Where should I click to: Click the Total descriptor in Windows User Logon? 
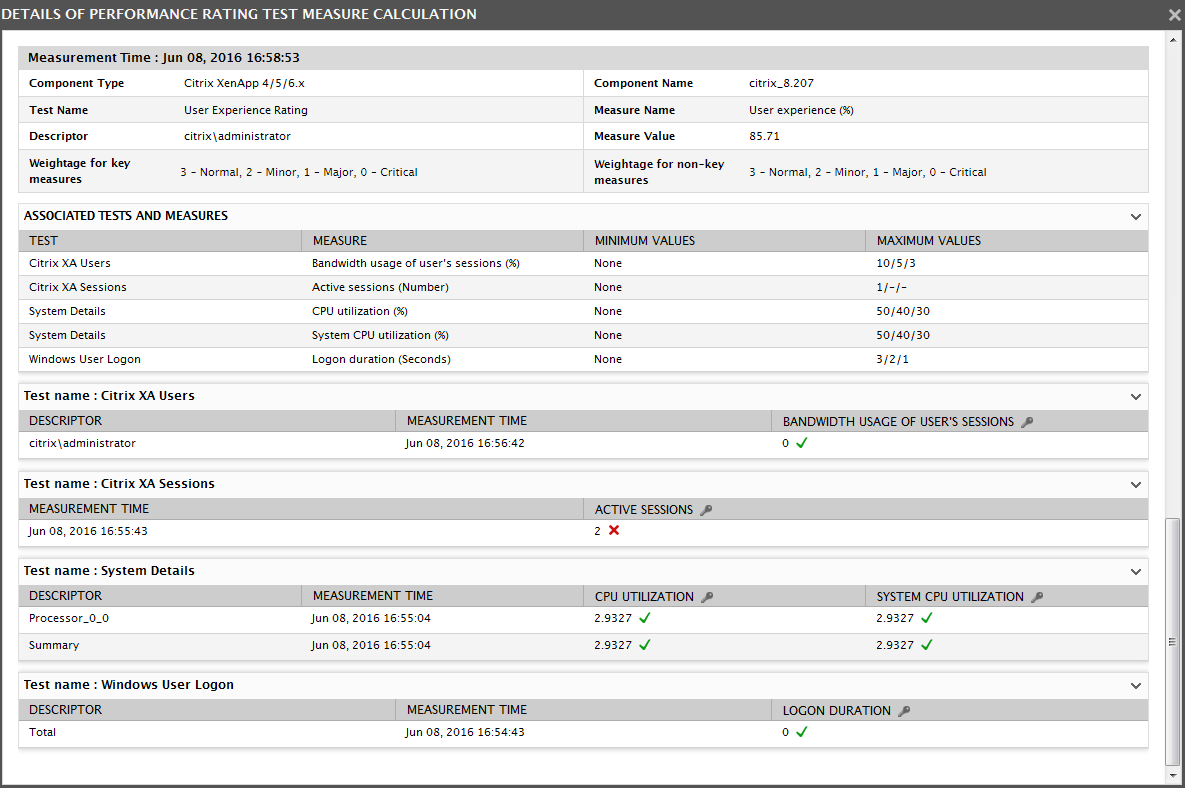(42, 733)
